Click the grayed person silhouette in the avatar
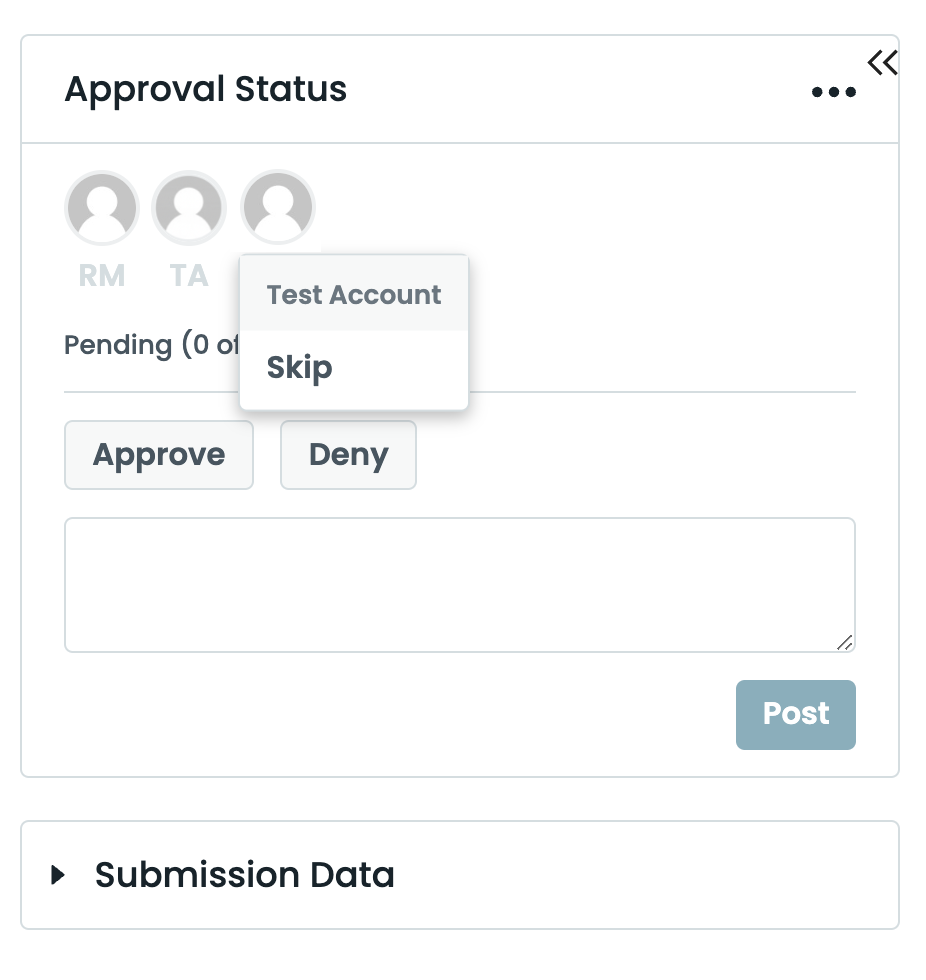Screen dimensions: 926x980 point(101,207)
